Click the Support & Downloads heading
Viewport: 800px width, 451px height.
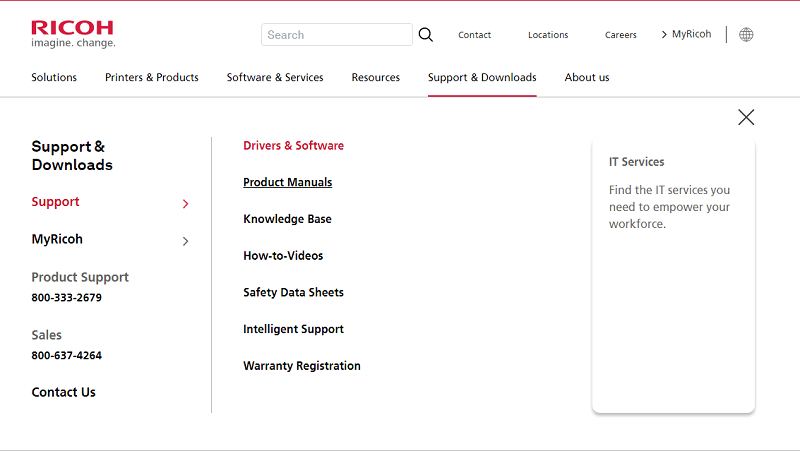click(72, 156)
